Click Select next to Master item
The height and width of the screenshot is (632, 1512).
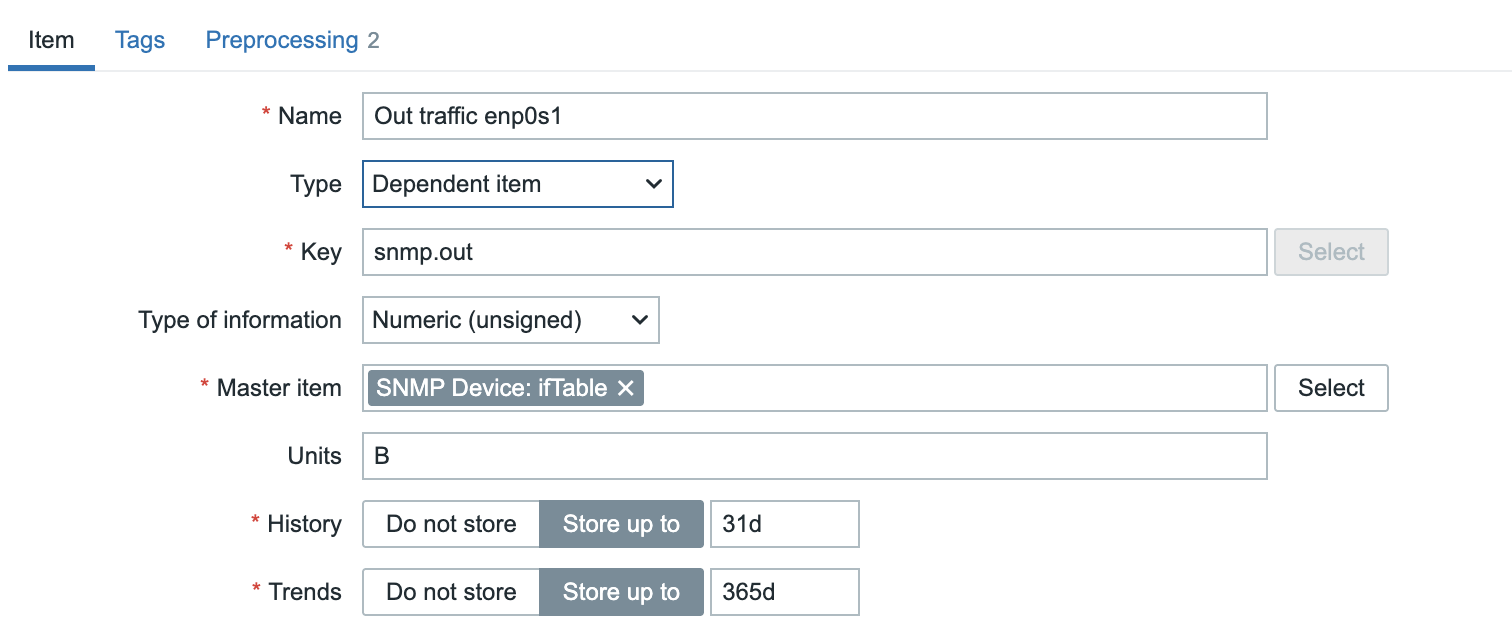1330,388
